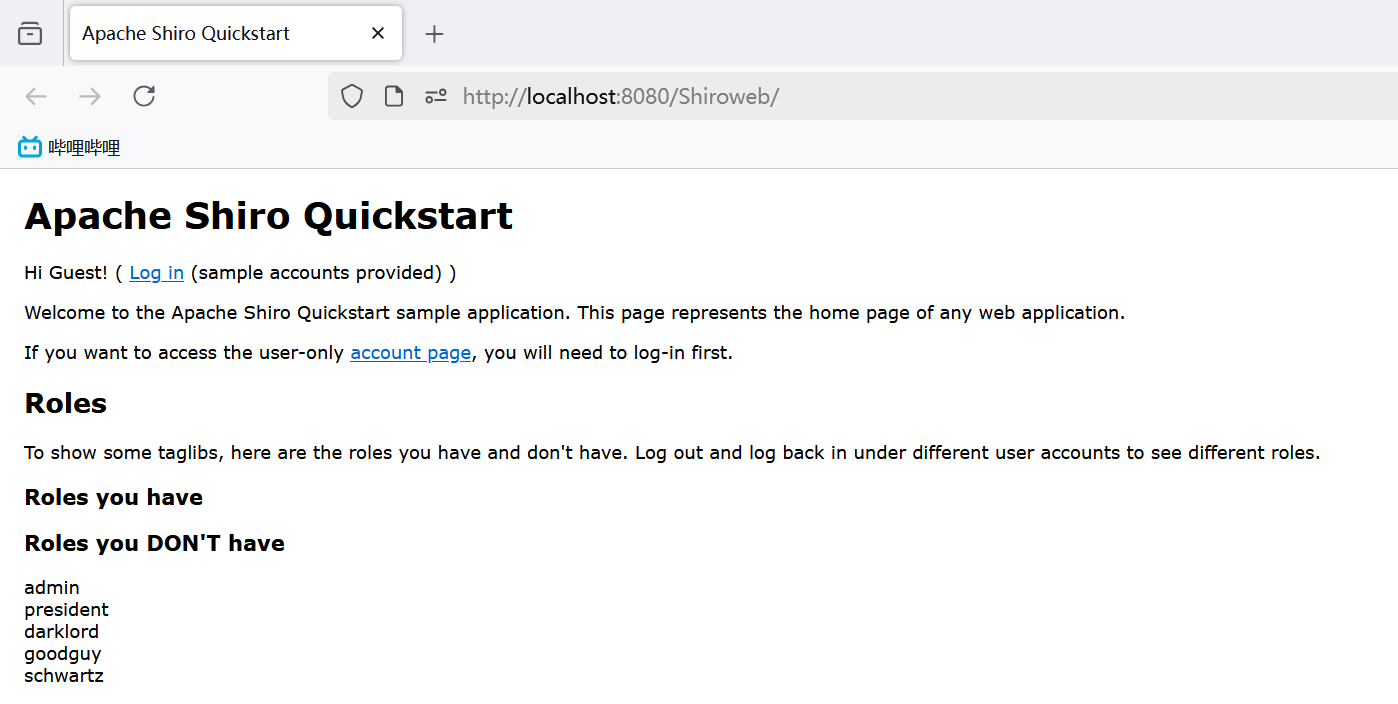
Task: Click the sentence starting 'Welcome to the Apache Shiro'
Action: (574, 313)
